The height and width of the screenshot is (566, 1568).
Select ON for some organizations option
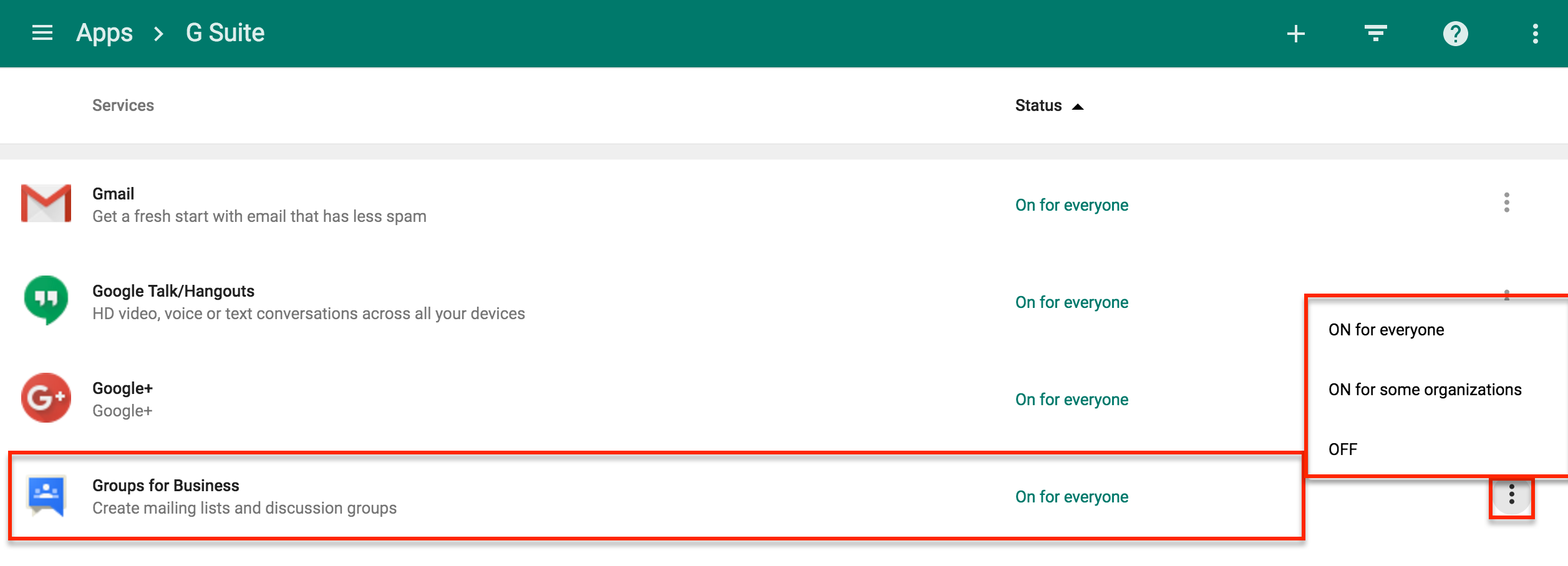point(1425,390)
